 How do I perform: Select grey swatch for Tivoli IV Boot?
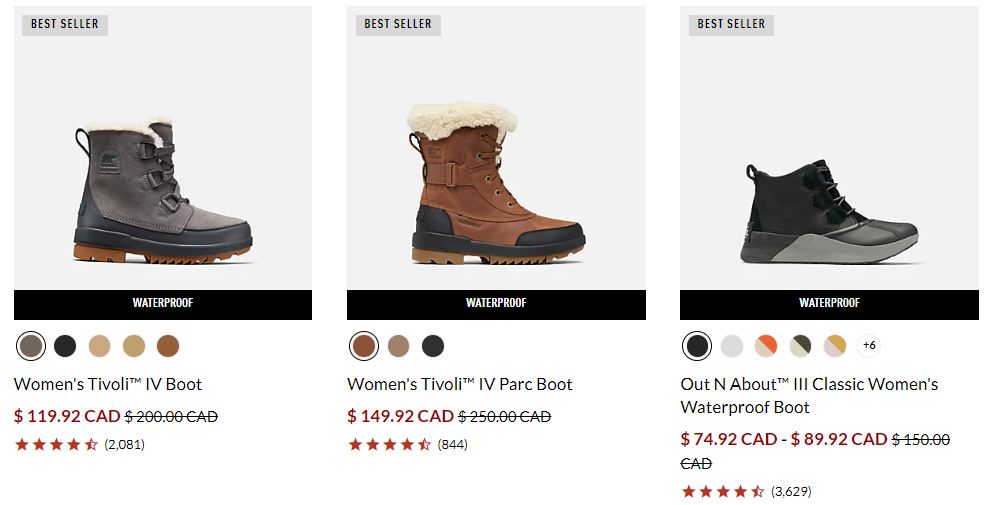coord(31,346)
